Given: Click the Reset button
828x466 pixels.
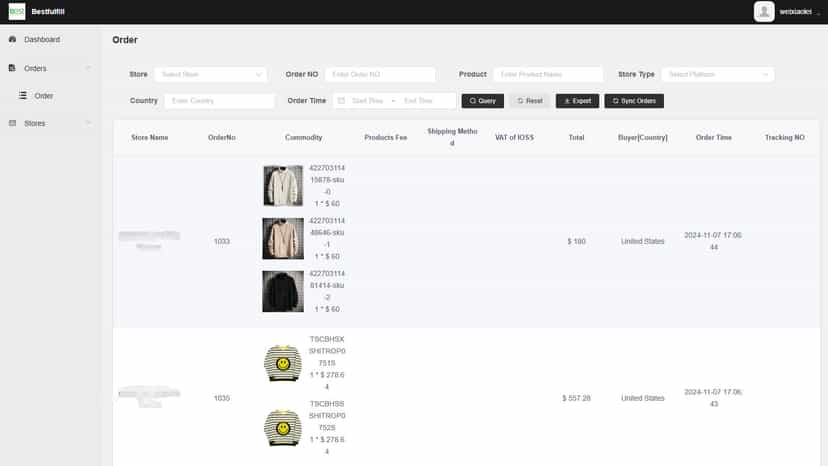Looking at the screenshot, I should 530,101.
